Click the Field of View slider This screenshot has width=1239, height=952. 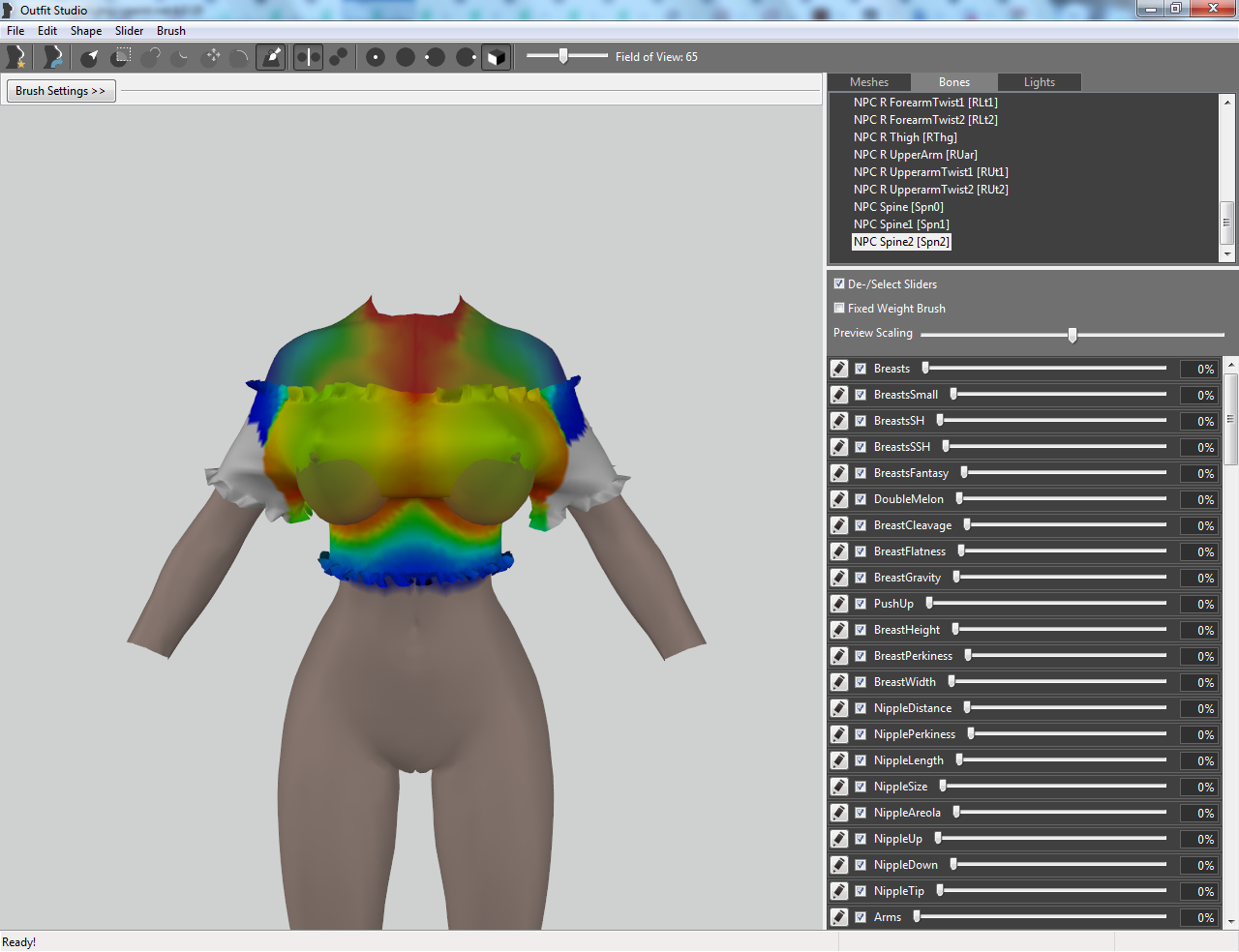(567, 56)
